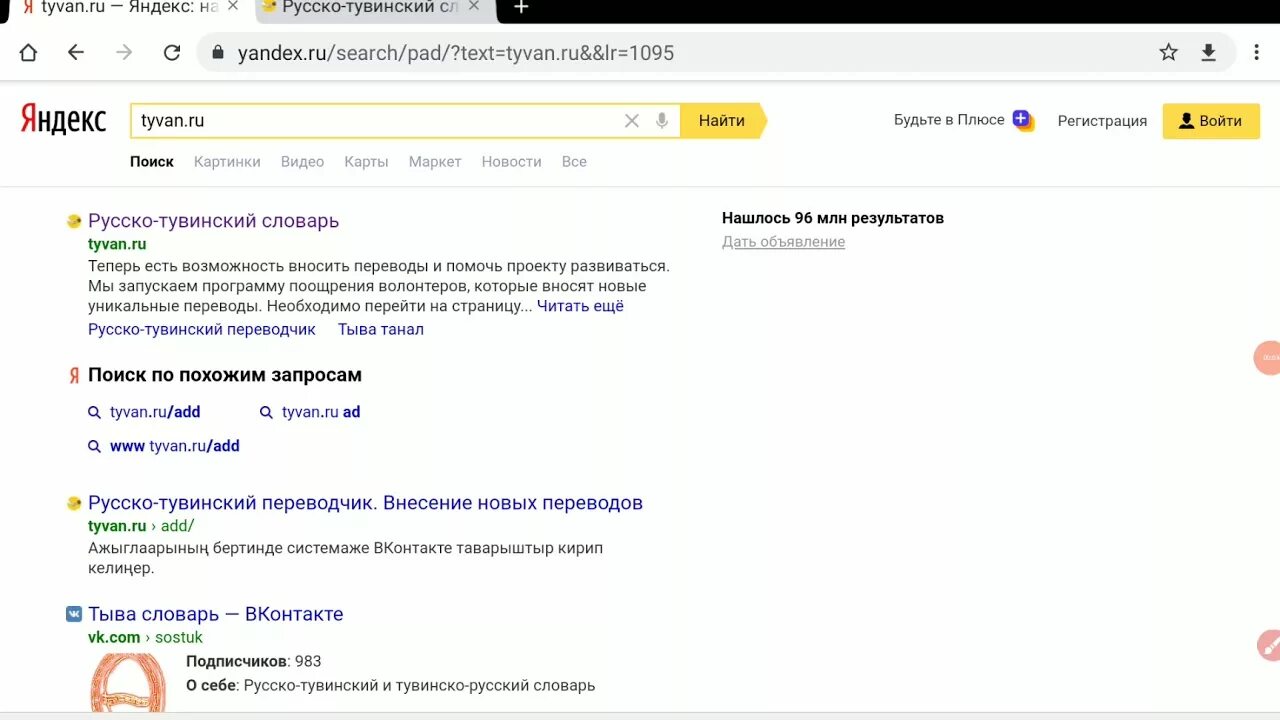
Task: Click magnifier icon beside www tyvan.ru/add
Action: (x=94, y=446)
